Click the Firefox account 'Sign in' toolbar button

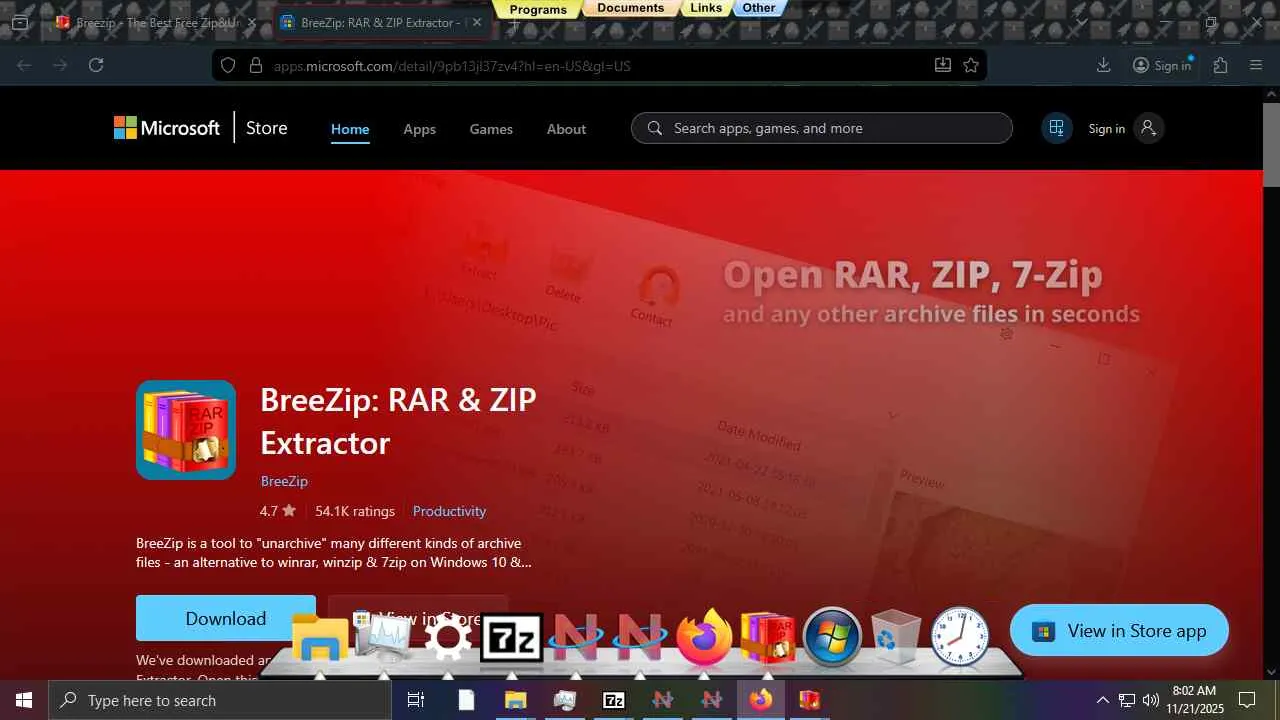(1162, 65)
